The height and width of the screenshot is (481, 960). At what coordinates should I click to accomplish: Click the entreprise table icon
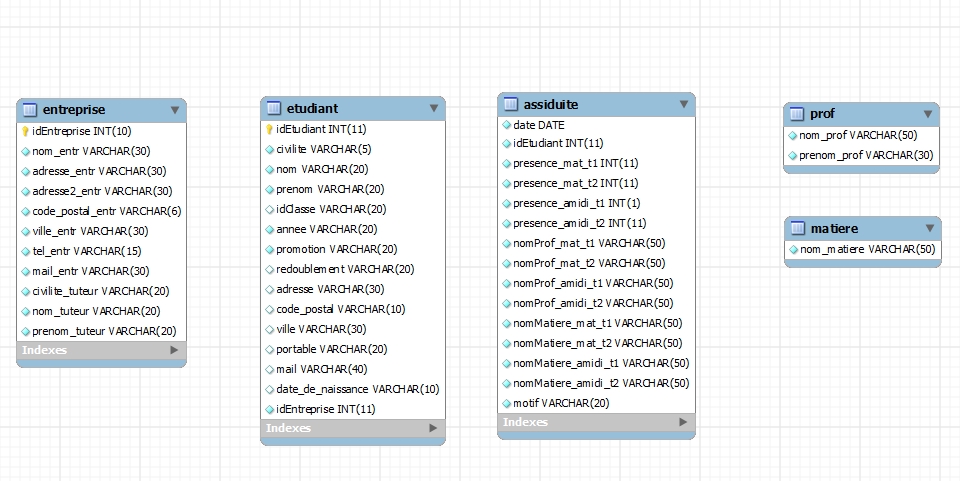click(29, 110)
